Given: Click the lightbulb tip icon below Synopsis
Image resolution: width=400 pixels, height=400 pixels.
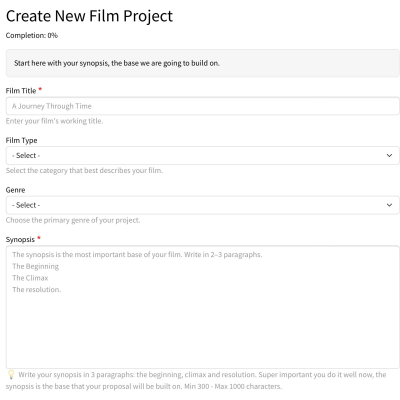Looking at the screenshot, I should click(x=11, y=375).
